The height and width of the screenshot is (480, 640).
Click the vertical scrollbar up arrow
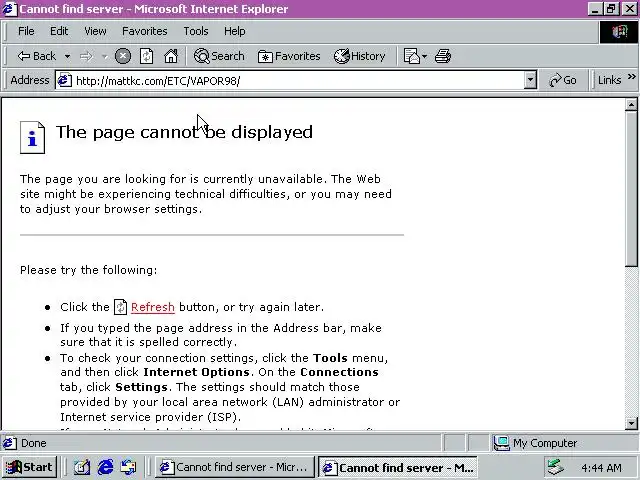click(x=631, y=104)
